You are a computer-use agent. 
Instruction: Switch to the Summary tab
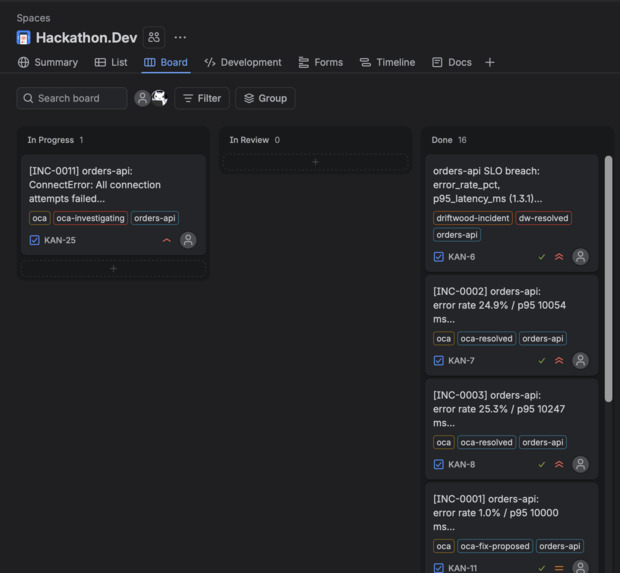[48, 62]
